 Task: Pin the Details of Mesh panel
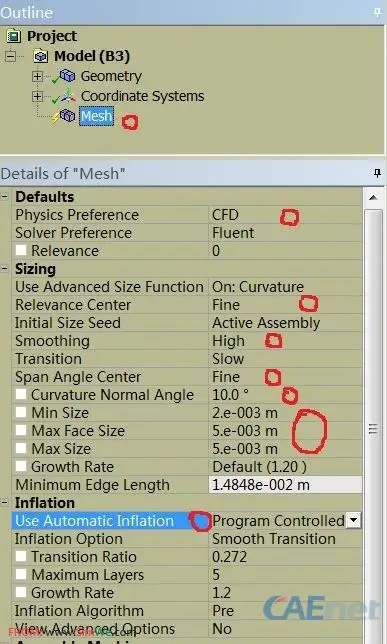tap(377, 174)
